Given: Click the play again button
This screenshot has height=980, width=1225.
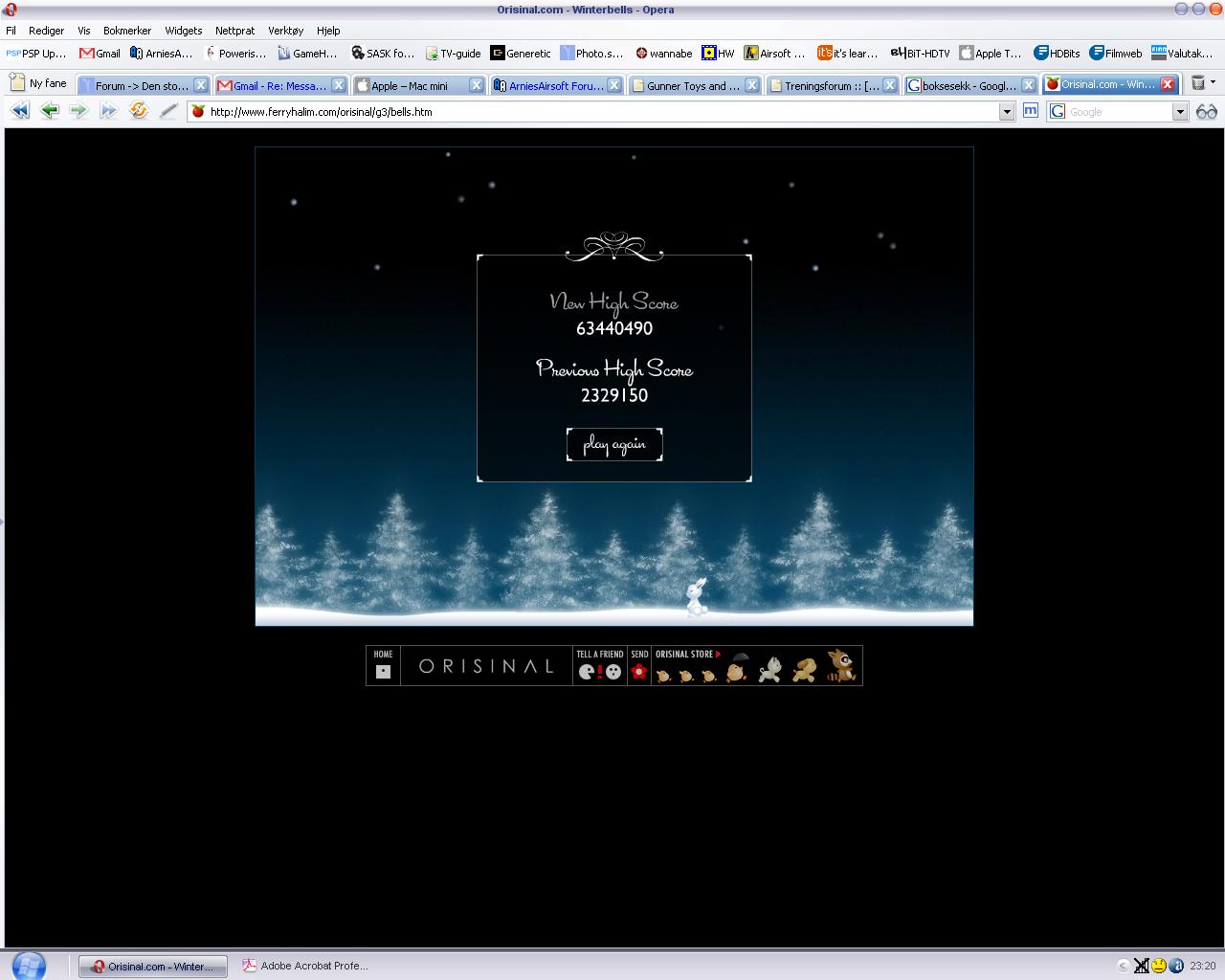Looking at the screenshot, I should (614, 444).
